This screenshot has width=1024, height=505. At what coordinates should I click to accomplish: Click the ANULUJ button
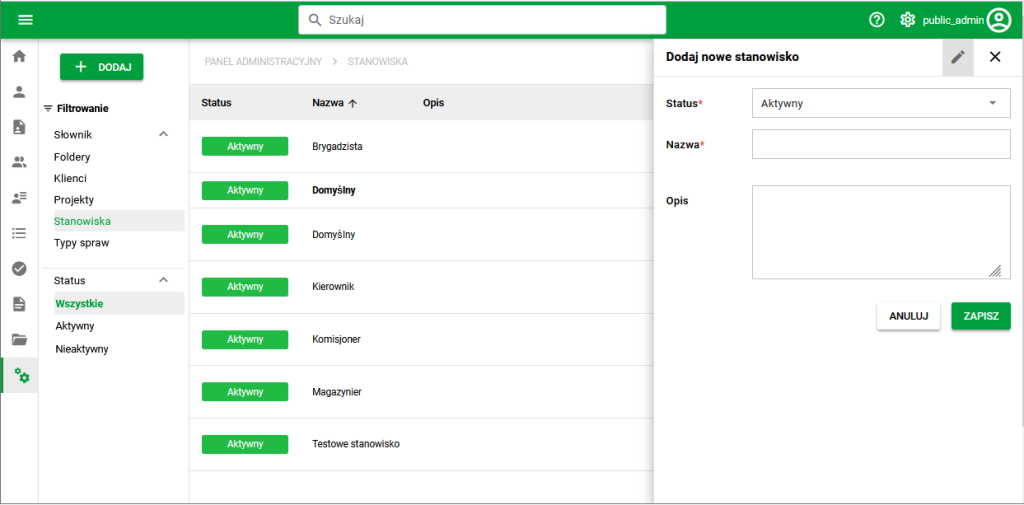click(908, 316)
